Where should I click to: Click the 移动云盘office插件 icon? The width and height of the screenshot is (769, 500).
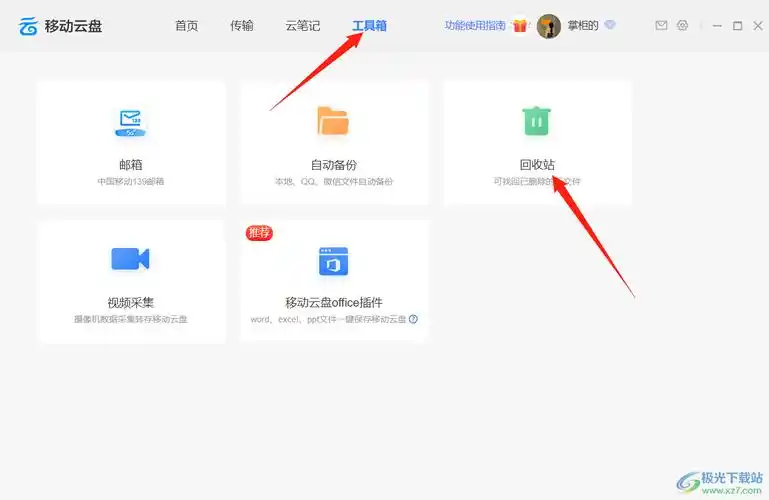333,261
